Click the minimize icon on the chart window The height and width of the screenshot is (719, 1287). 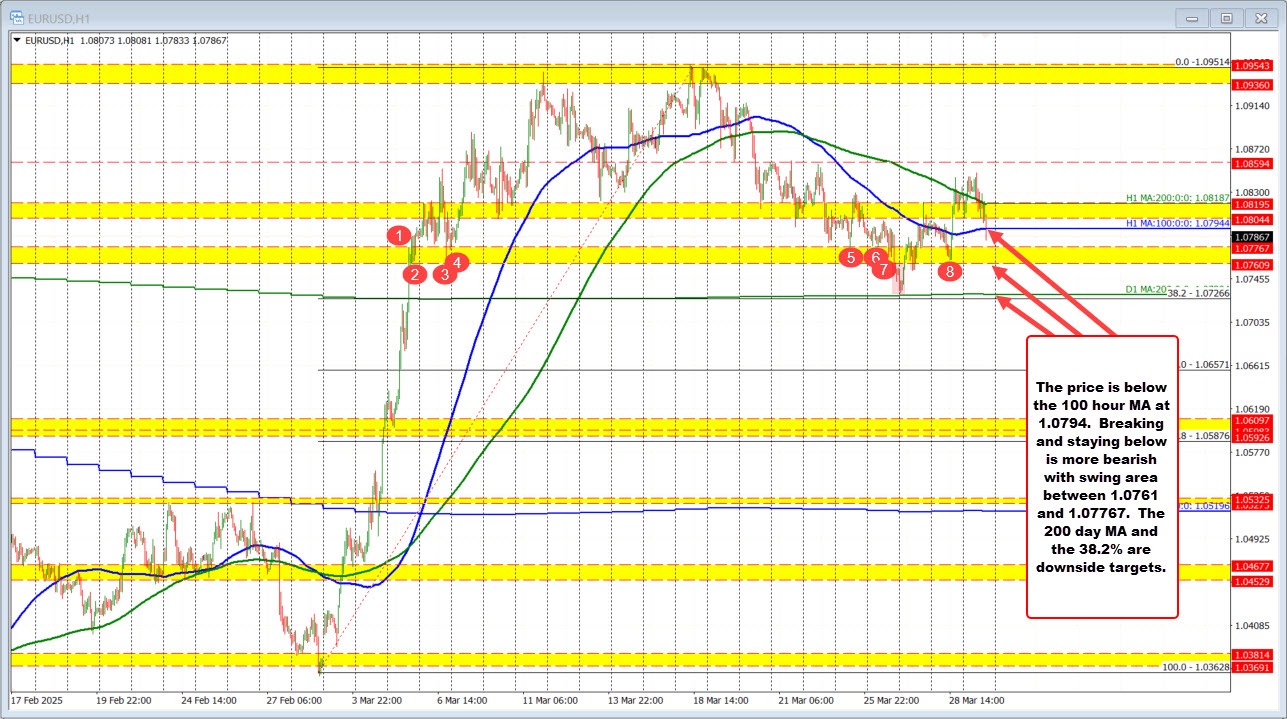1191,18
